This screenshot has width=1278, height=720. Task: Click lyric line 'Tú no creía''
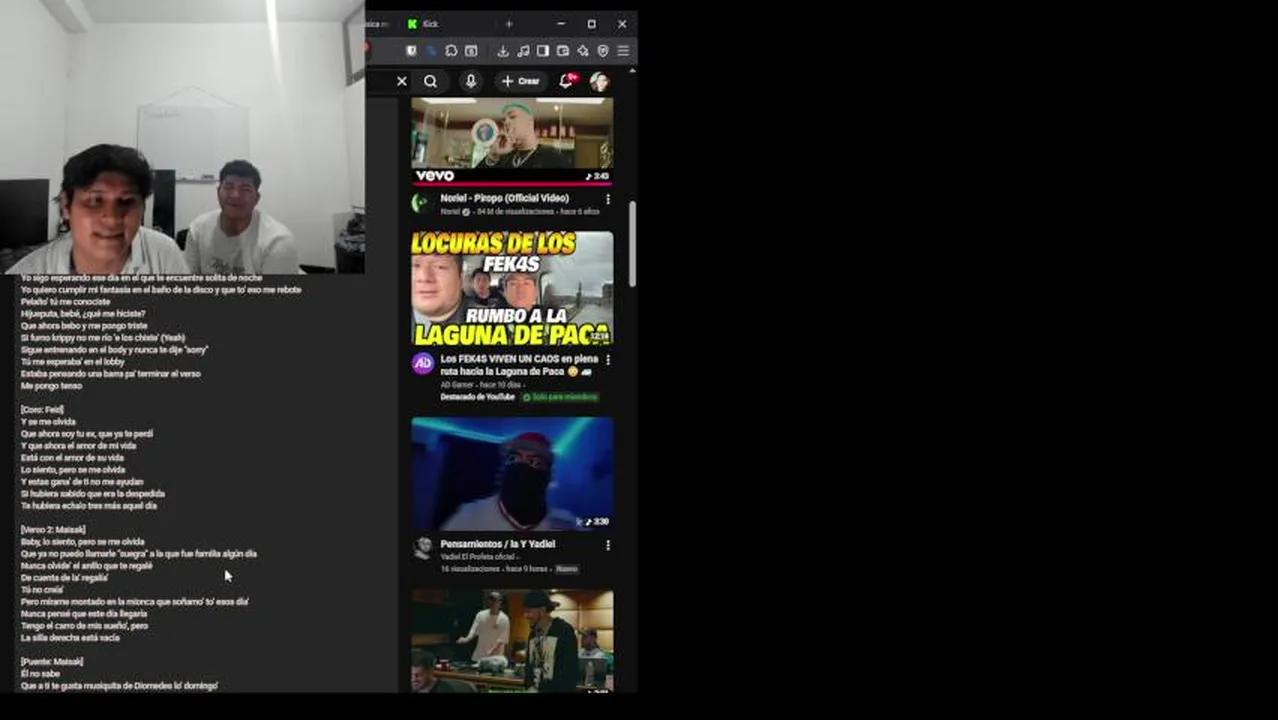point(42,590)
